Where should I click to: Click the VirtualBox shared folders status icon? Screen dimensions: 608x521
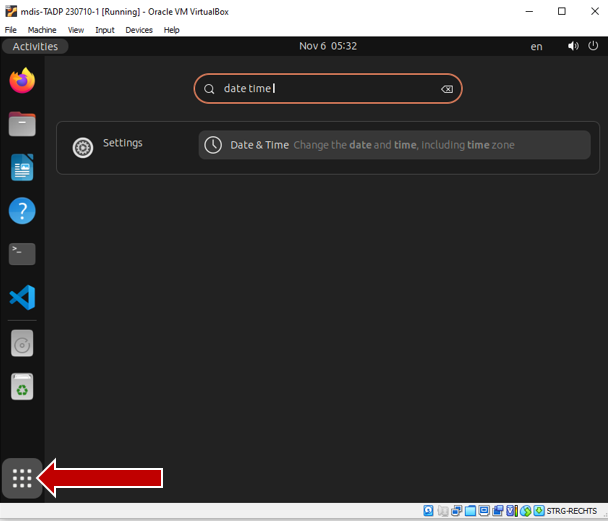470,511
